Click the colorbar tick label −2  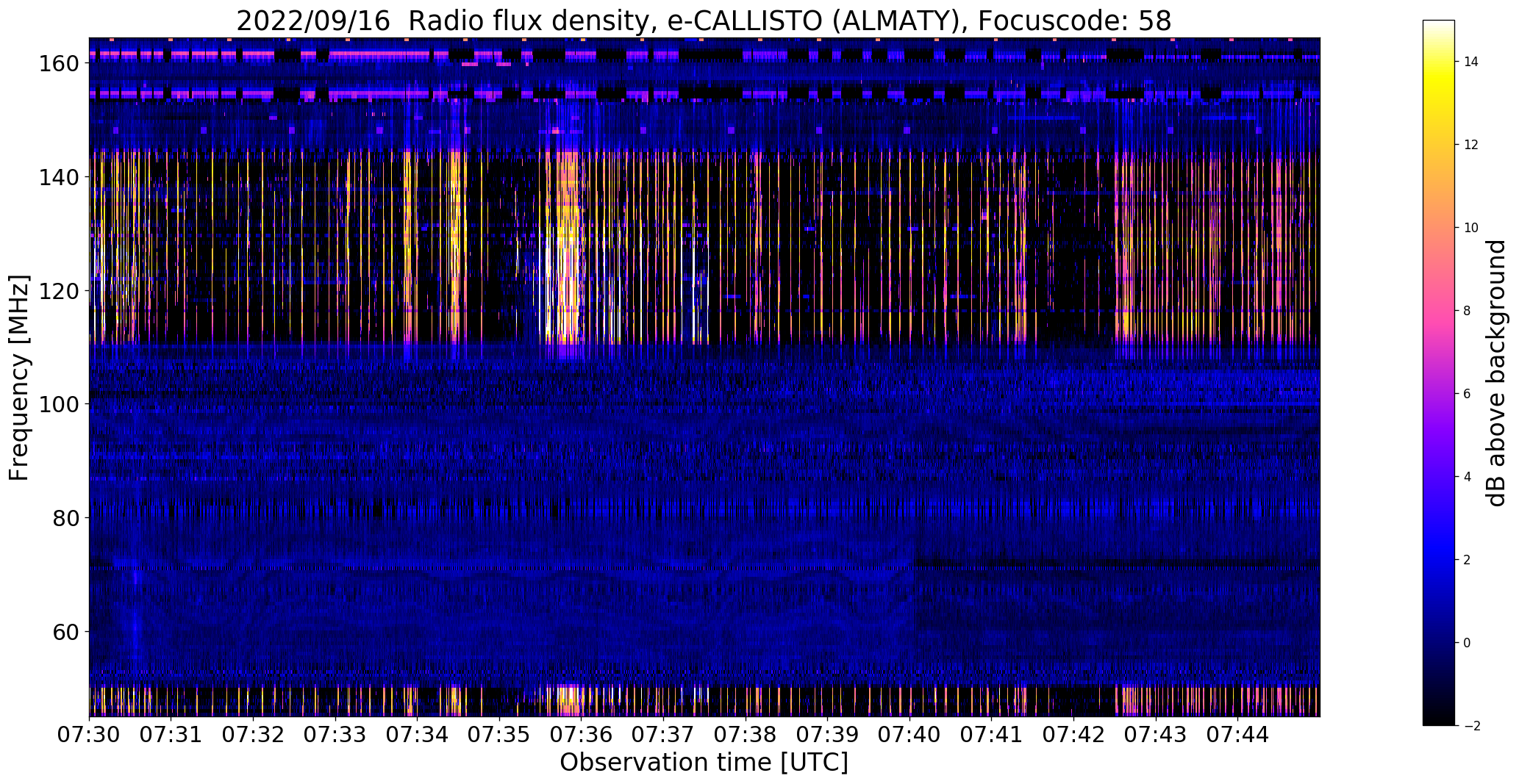(x=1471, y=726)
